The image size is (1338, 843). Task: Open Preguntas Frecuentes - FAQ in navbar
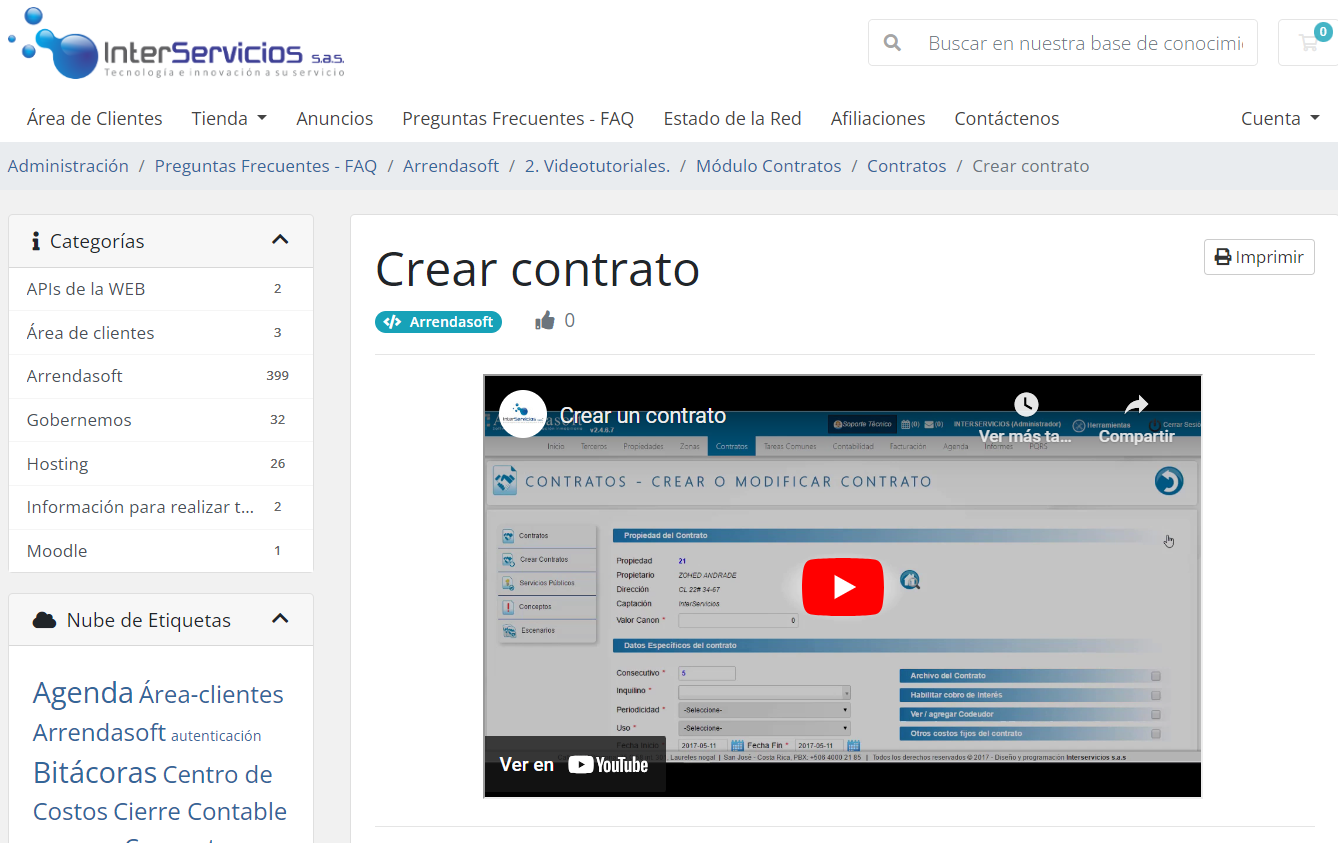(518, 118)
